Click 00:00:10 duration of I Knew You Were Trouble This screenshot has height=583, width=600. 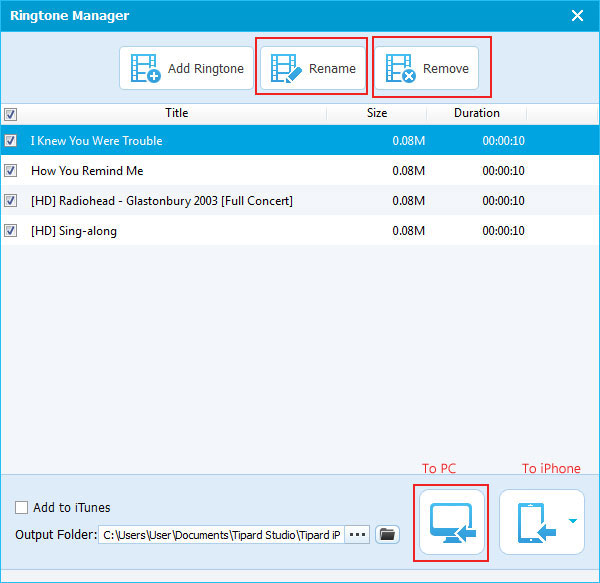pyautogui.click(x=504, y=141)
